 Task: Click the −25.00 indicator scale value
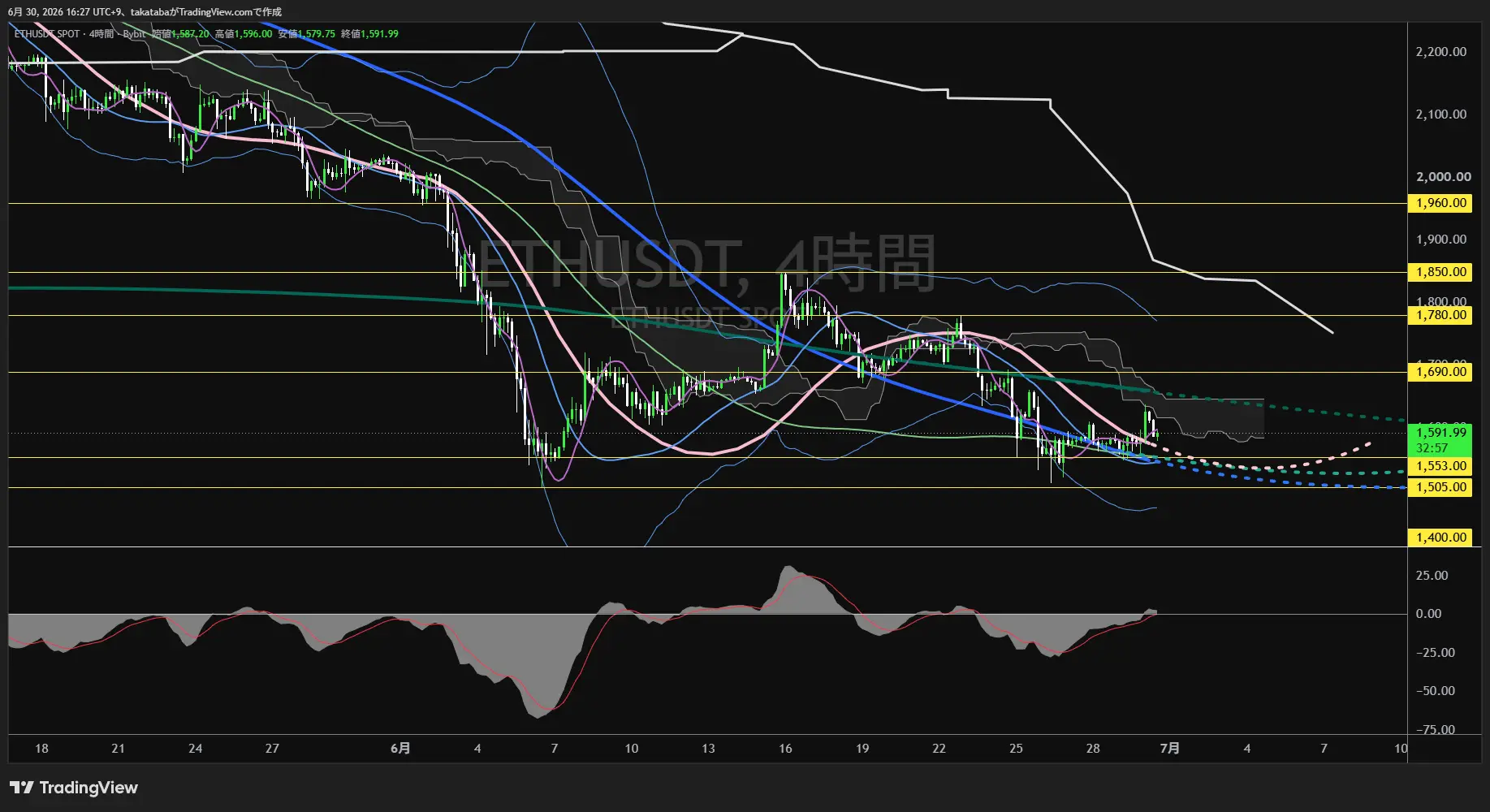pos(1435,653)
